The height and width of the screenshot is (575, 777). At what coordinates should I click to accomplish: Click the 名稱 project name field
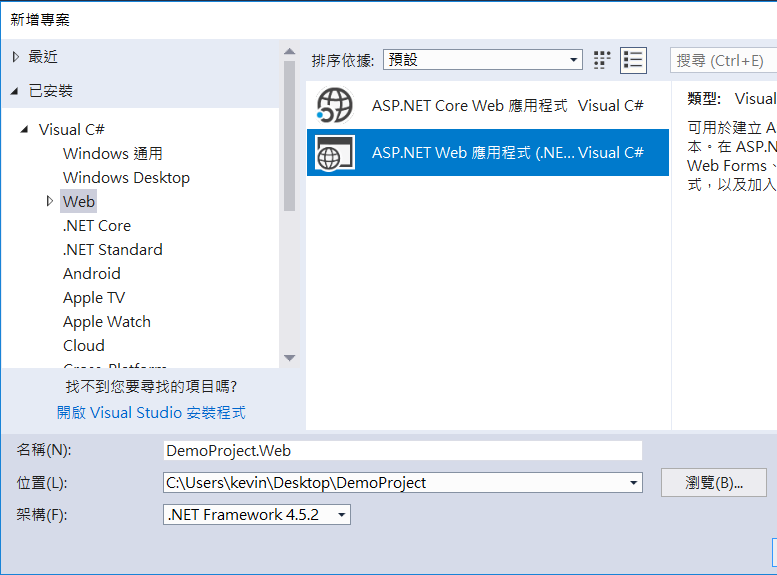pyautogui.click(x=402, y=451)
